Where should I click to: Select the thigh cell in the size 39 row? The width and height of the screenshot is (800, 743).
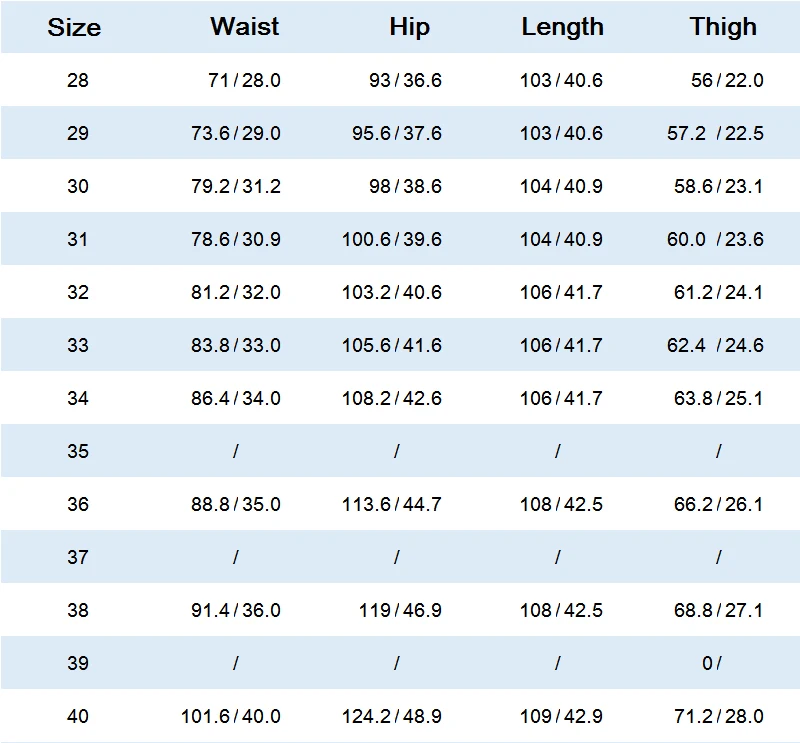coord(712,663)
